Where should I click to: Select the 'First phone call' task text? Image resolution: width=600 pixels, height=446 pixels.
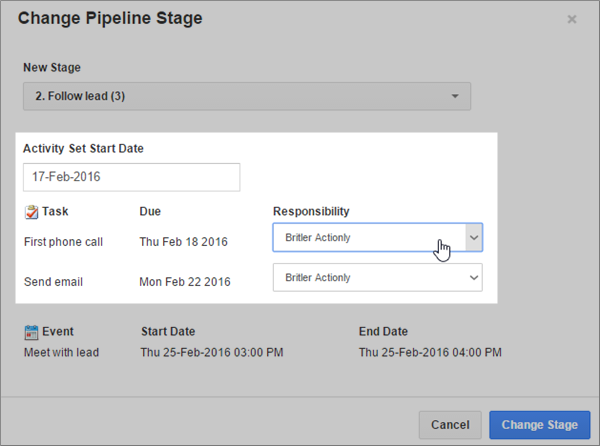click(63, 242)
